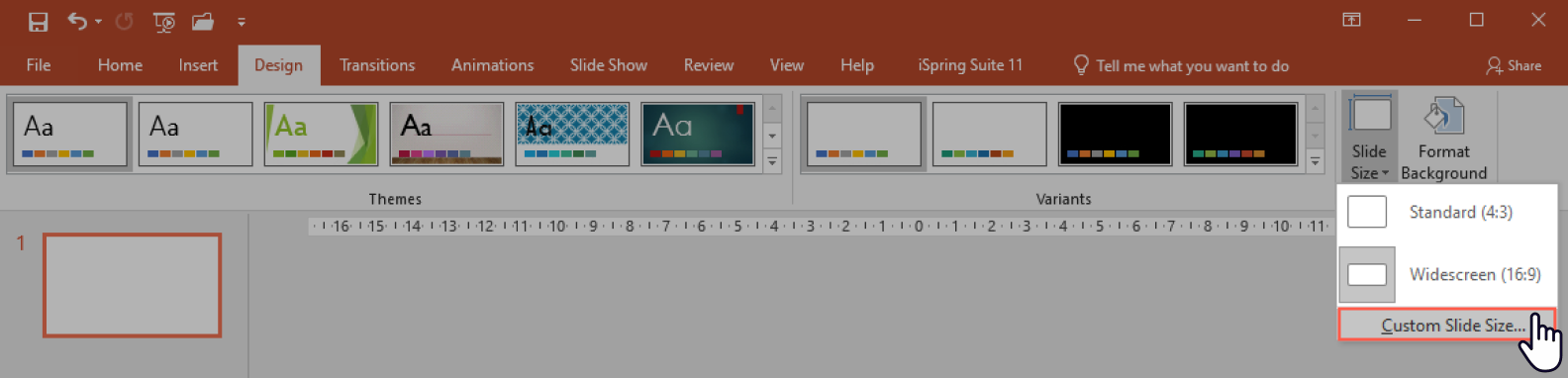Open Customize Quick Access Toolbar dropdown
1568x378 pixels.
coord(242,22)
